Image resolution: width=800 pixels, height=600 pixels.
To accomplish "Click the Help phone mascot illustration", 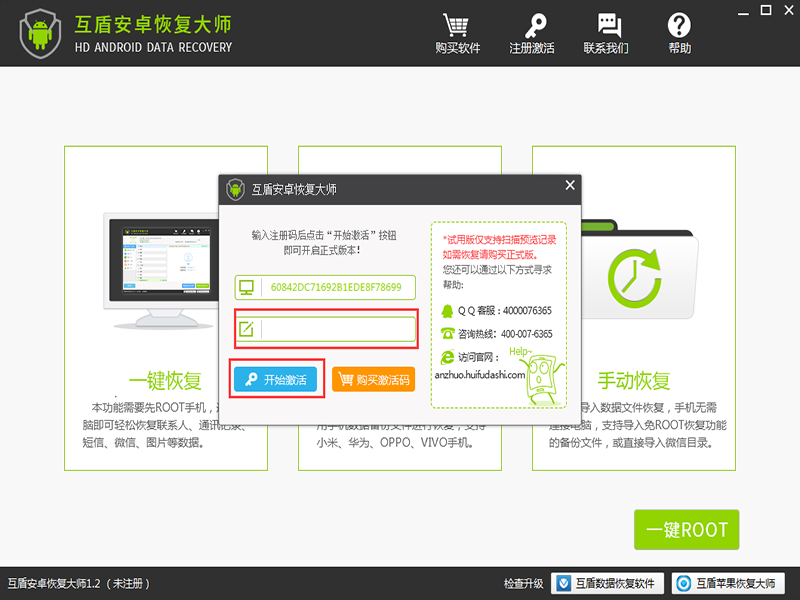I will tap(543, 380).
